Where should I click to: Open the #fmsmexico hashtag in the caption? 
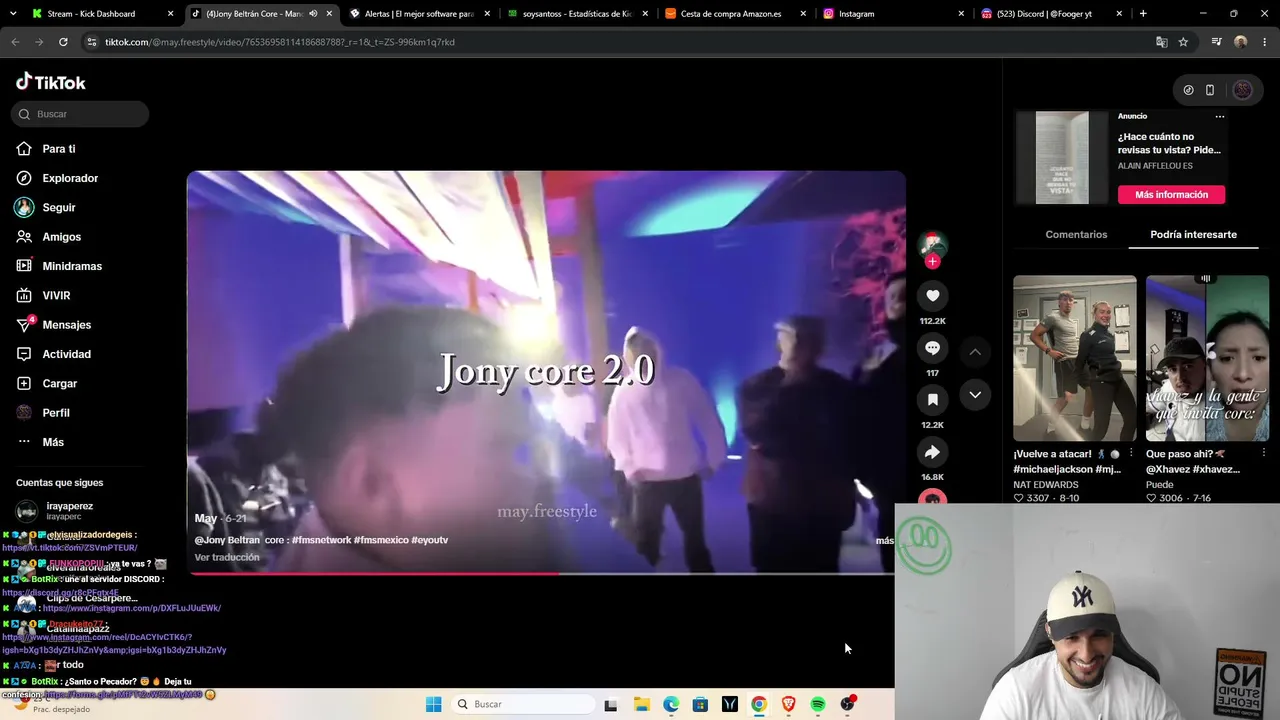(x=381, y=540)
